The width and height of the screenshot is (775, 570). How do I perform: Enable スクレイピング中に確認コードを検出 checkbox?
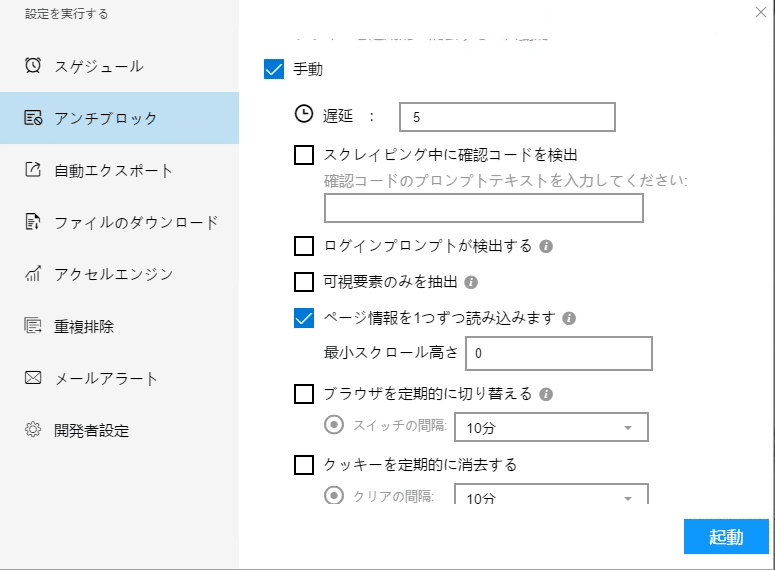(x=304, y=155)
